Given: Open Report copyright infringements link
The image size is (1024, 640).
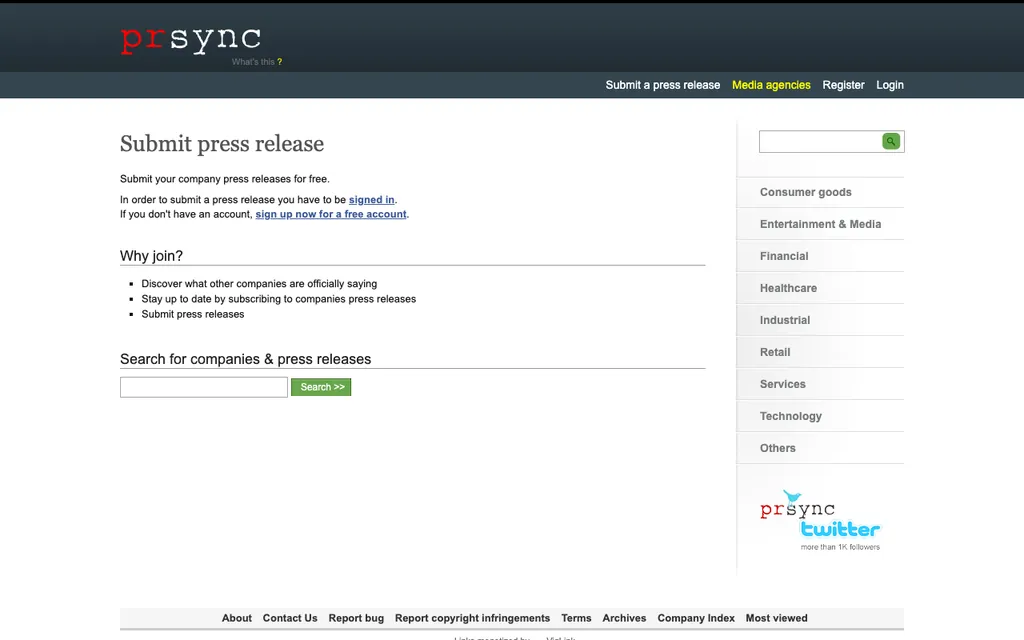Looking at the screenshot, I should [x=472, y=618].
